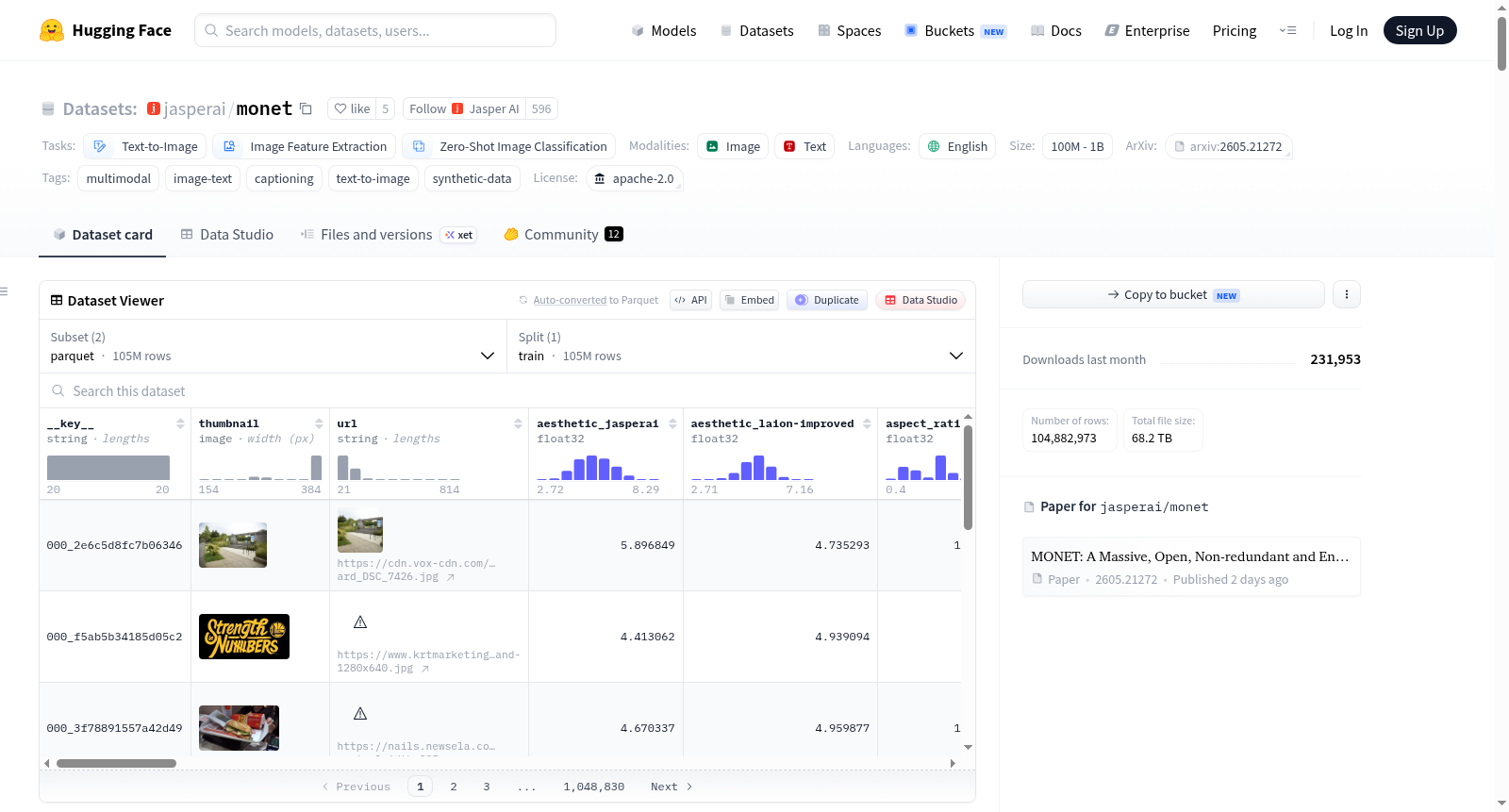
Task: Click the Embed button
Action: [750, 300]
